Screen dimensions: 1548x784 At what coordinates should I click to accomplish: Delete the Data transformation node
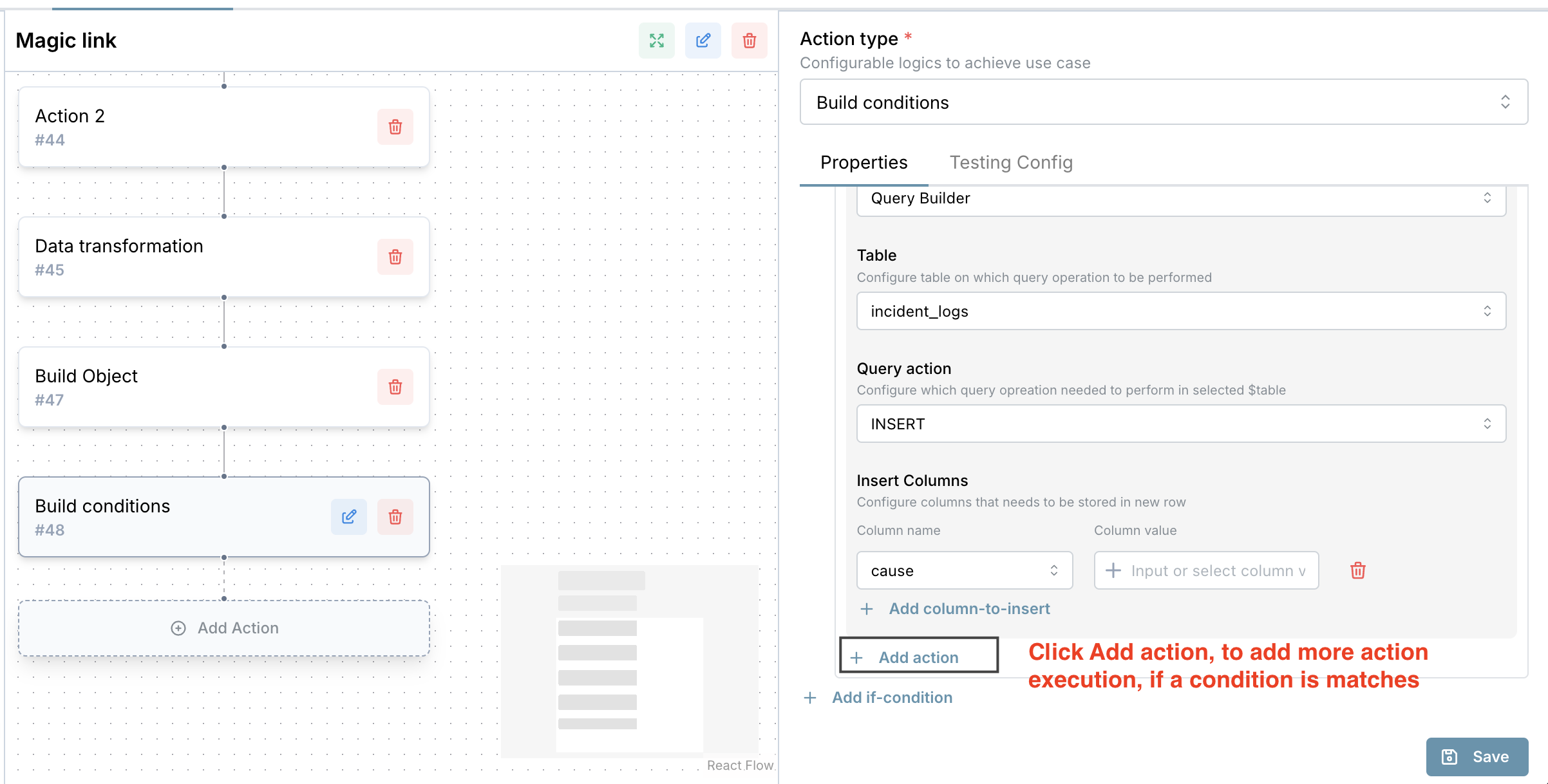click(x=395, y=257)
